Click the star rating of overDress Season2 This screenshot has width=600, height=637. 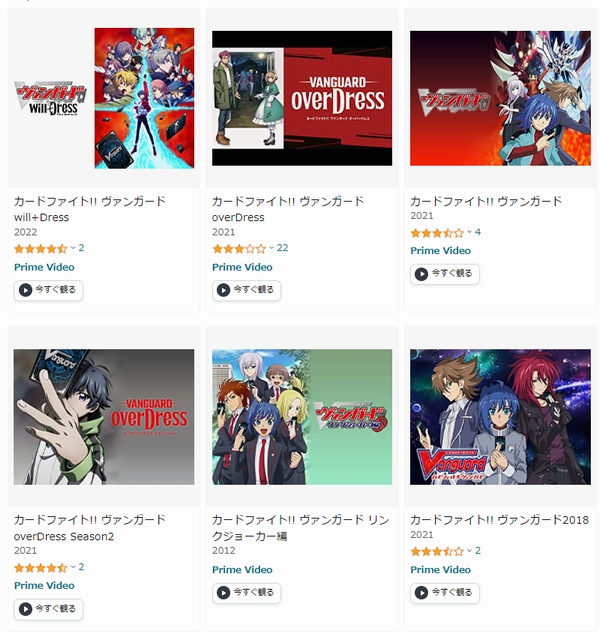(x=40, y=568)
